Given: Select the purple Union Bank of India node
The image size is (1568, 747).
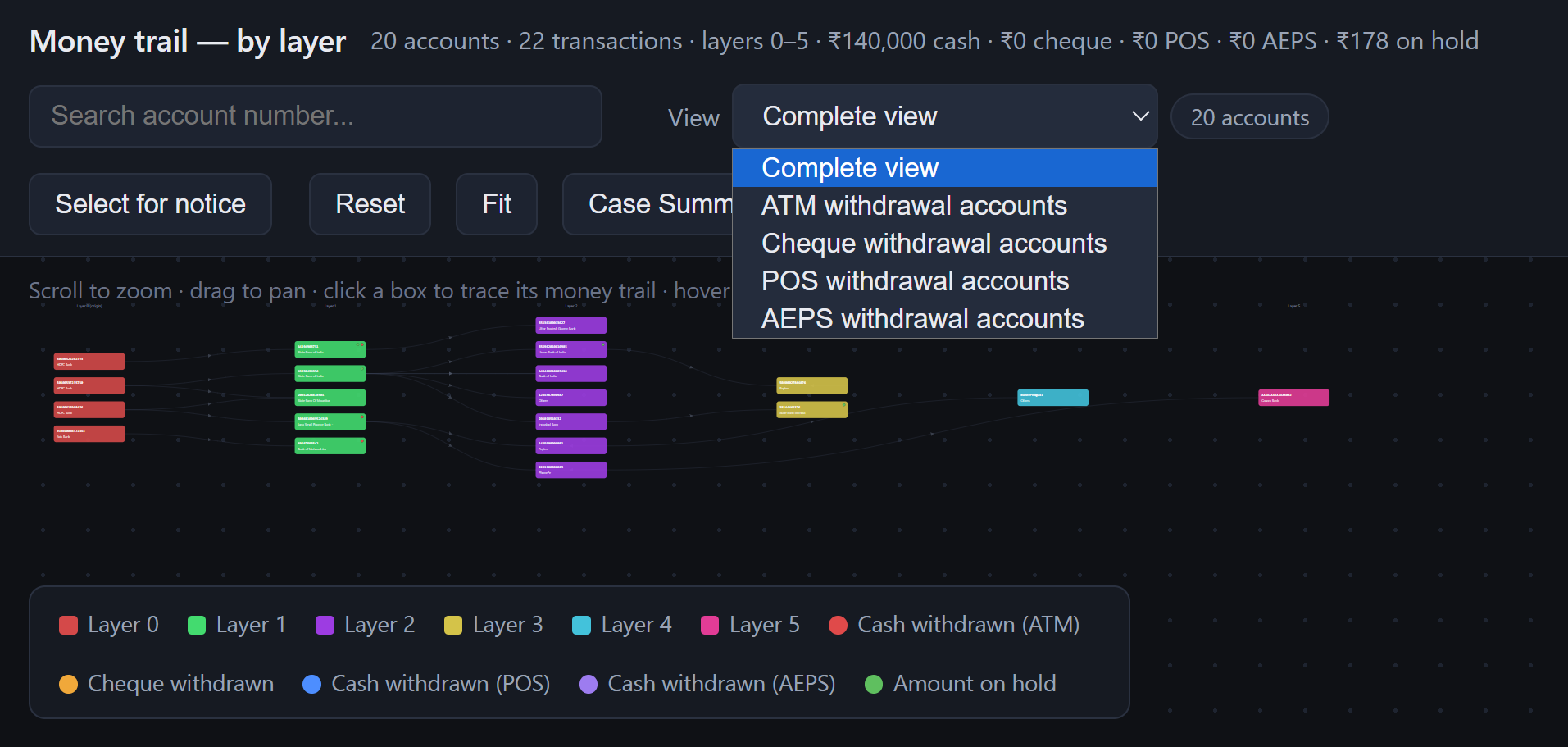Looking at the screenshot, I should [x=571, y=349].
